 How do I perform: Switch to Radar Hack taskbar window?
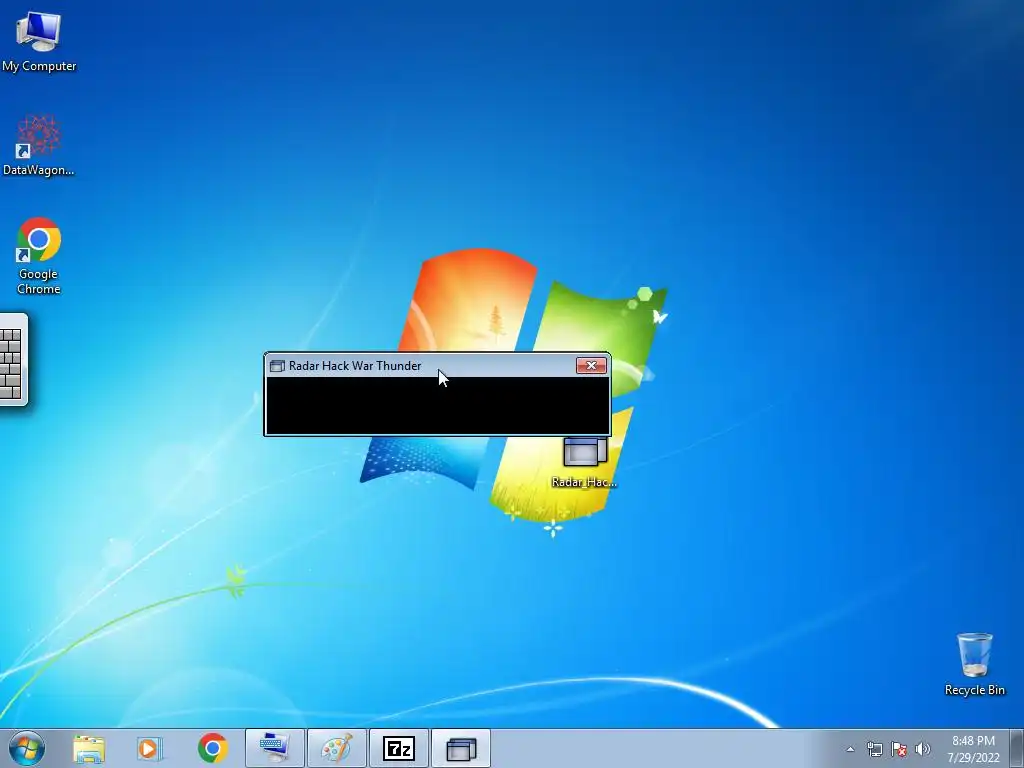(x=461, y=748)
